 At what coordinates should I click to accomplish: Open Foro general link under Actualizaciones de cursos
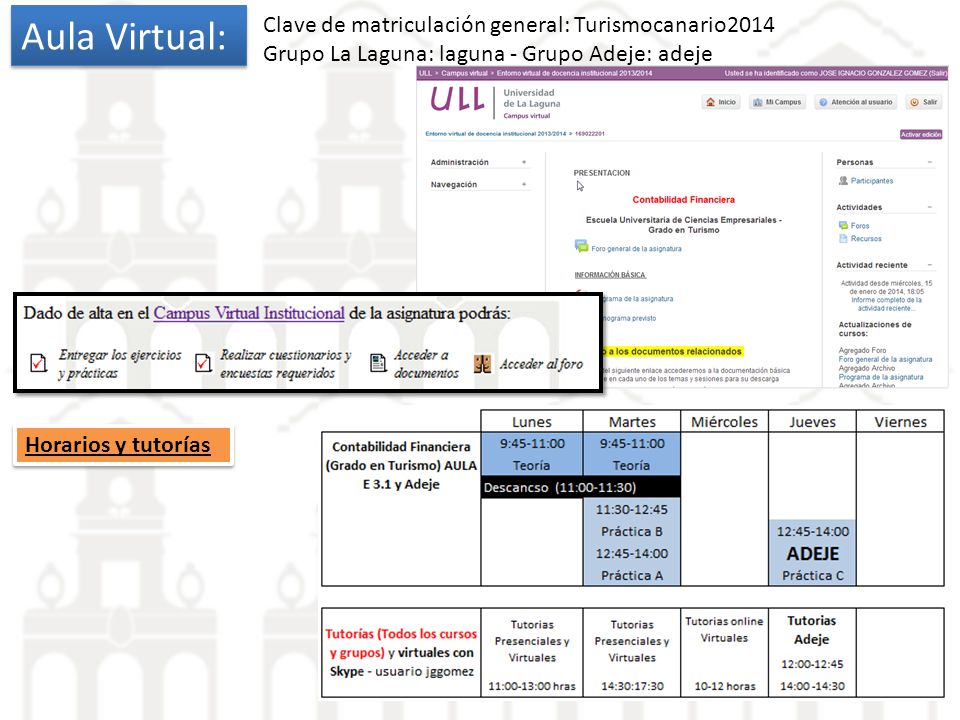[x=885, y=359]
